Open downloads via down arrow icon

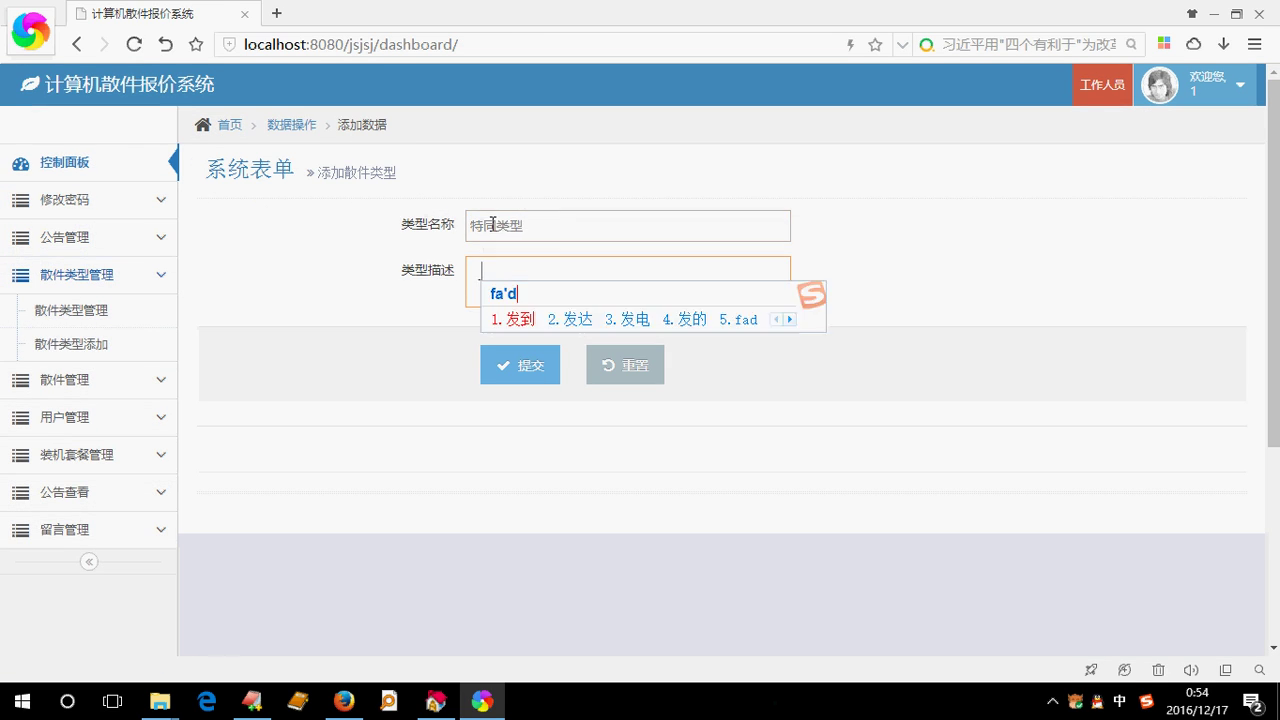tap(1224, 44)
